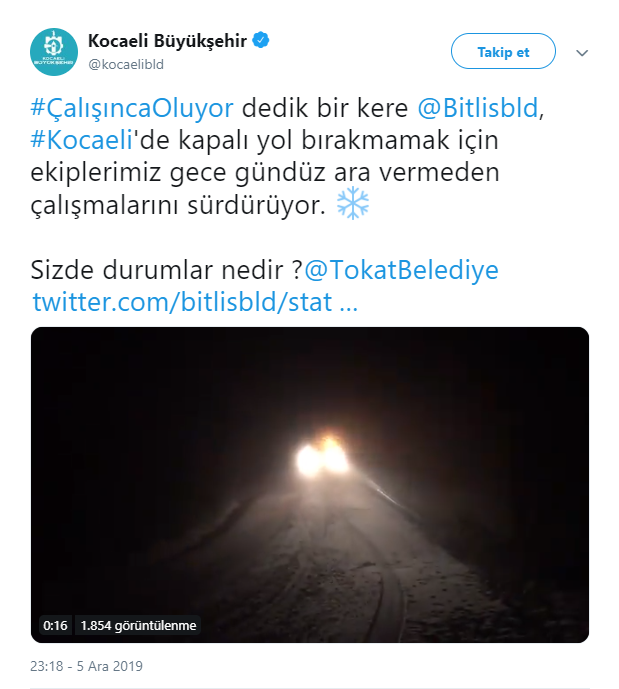Screen dimensions: 619x689
Task: Open the Kocaeli Büyükşehir profile avatar
Action: click(54, 52)
